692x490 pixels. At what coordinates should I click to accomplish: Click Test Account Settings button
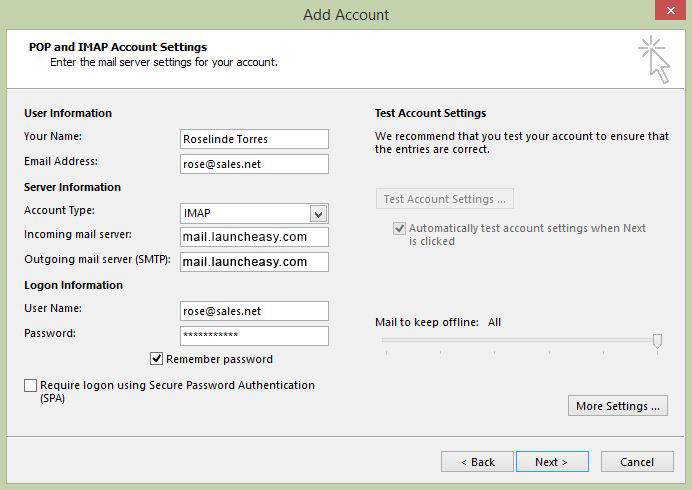point(444,199)
